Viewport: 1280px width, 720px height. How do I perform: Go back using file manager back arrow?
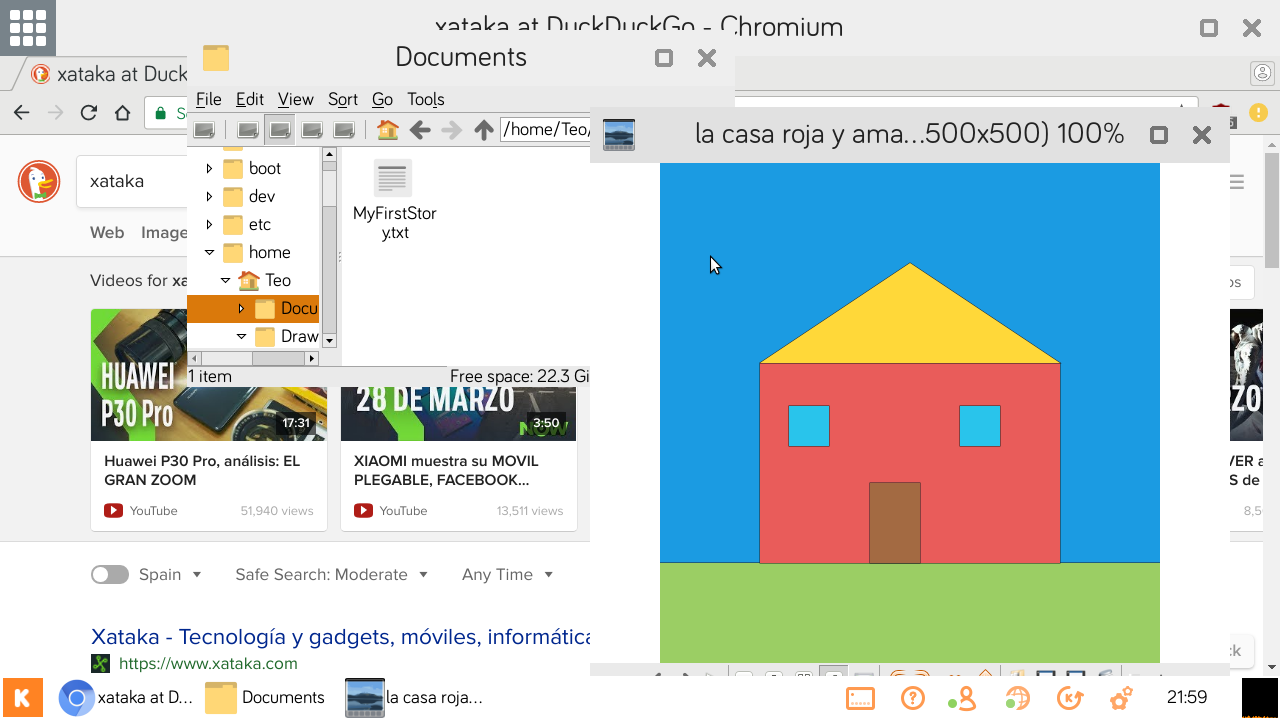[x=420, y=130]
